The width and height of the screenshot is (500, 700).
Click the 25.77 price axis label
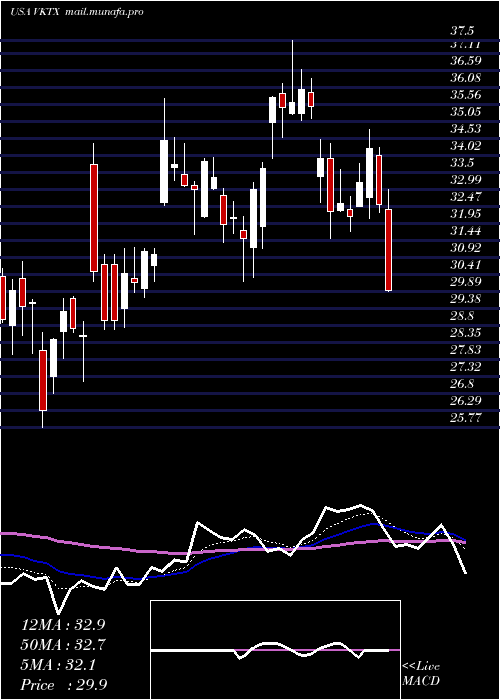pos(466,417)
